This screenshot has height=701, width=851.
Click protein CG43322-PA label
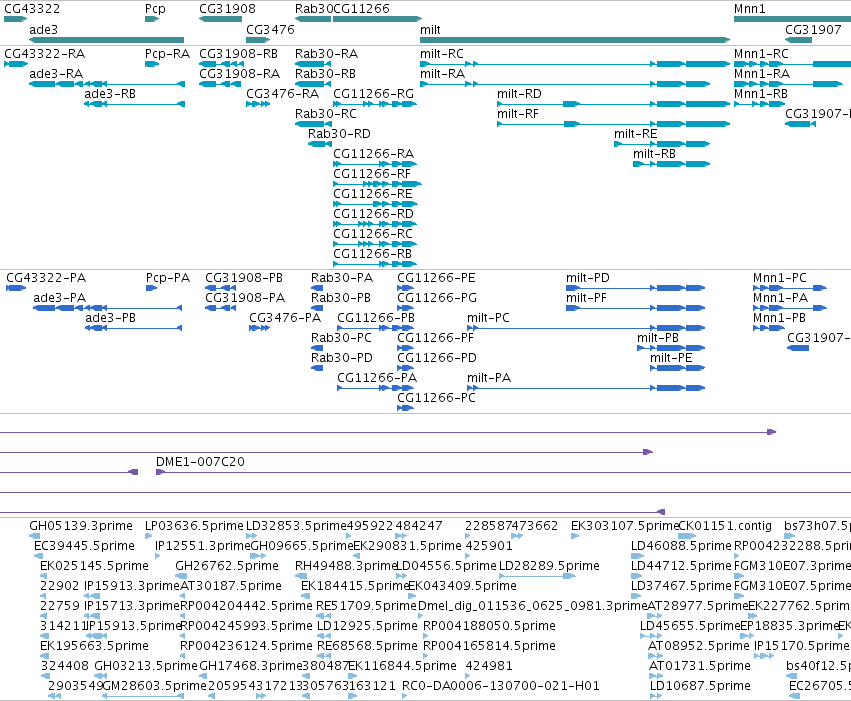click(46, 278)
